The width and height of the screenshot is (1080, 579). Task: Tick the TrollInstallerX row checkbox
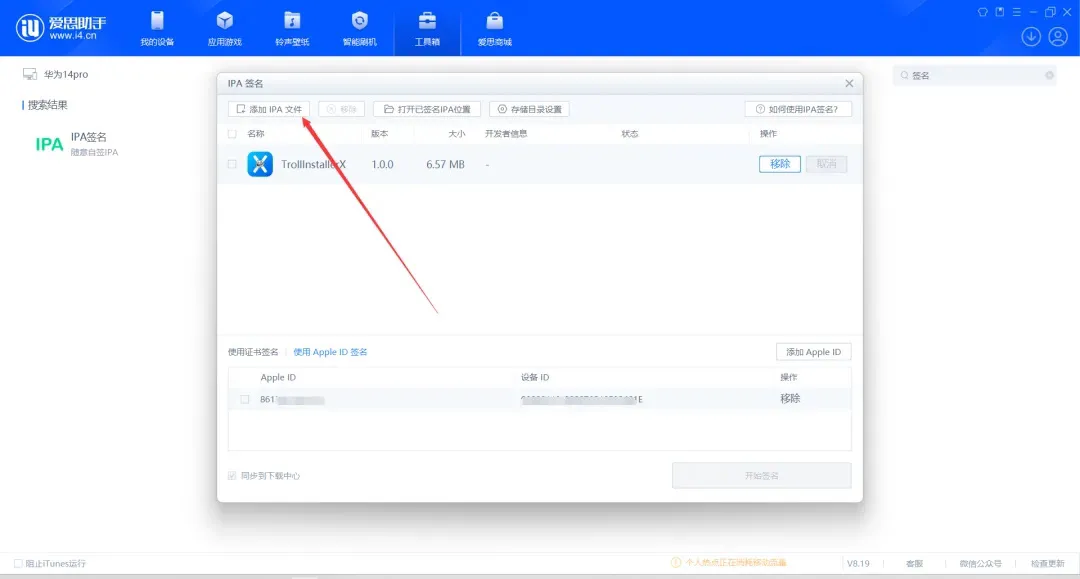[x=233, y=164]
